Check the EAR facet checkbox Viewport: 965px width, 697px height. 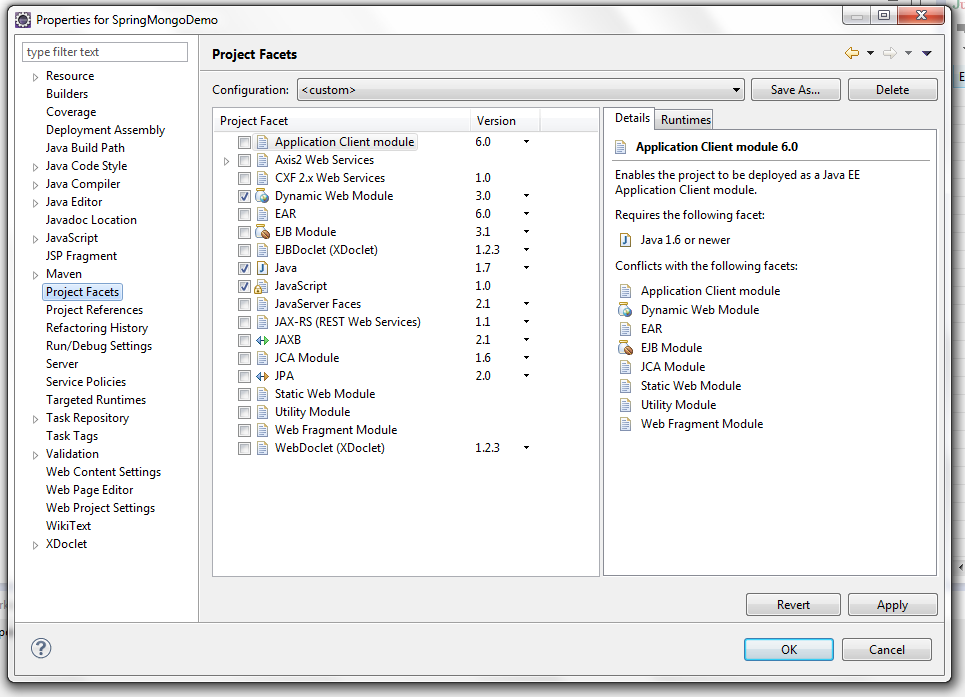[244, 215]
